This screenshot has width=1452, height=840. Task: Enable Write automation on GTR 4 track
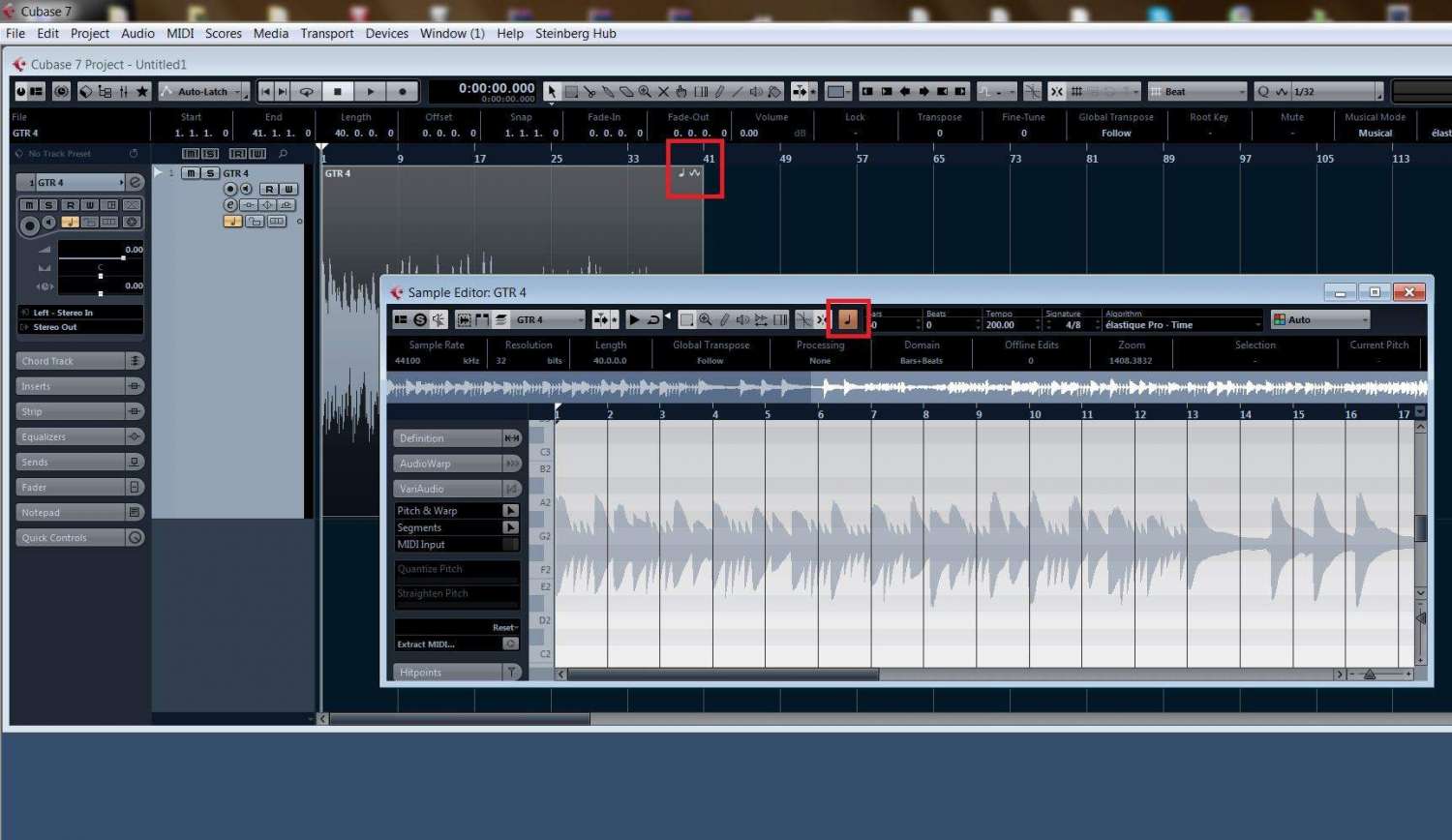point(287,189)
